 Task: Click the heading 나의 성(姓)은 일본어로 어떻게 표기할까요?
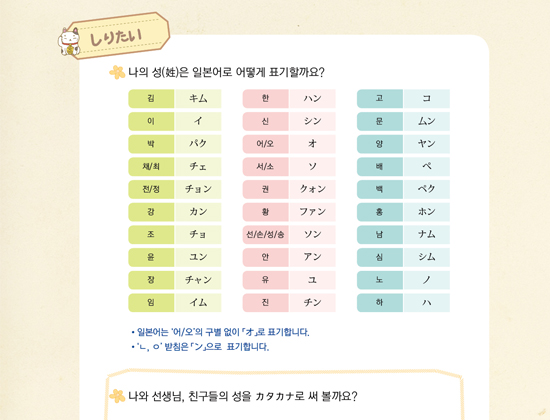(x=226, y=72)
